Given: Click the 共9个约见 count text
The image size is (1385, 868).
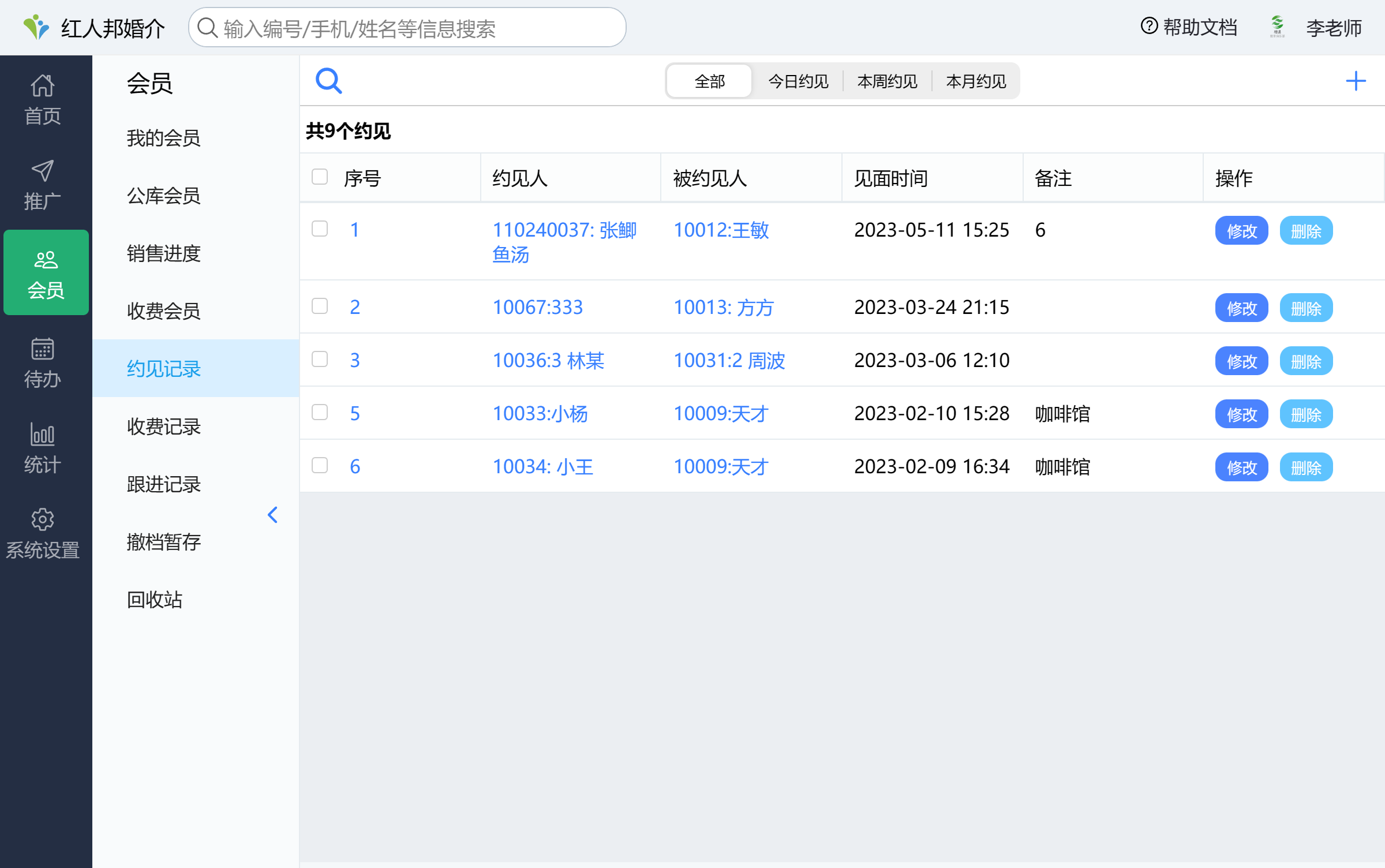Looking at the screenshot, I should point(349,131).
